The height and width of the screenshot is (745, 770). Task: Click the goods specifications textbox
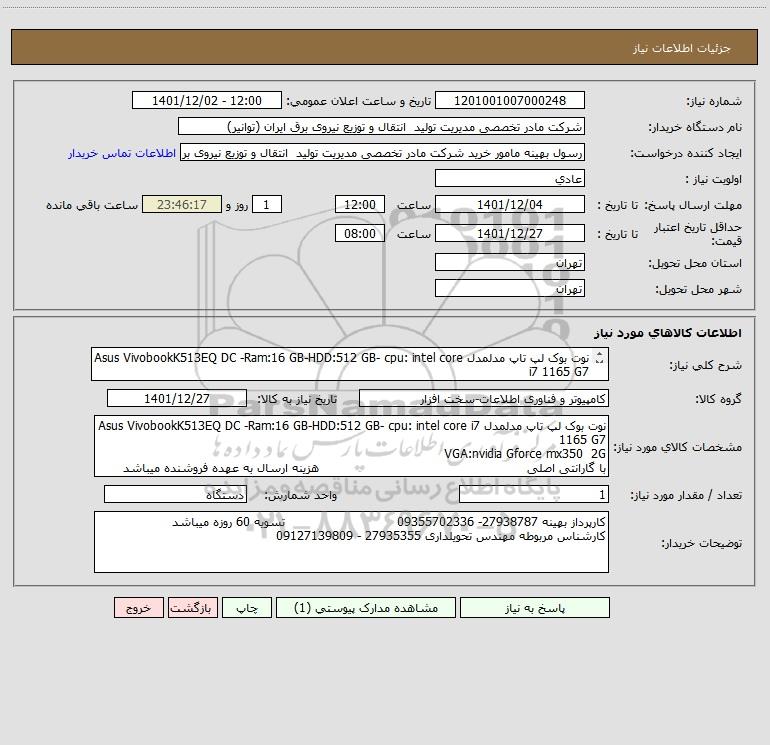pos(351,446)
